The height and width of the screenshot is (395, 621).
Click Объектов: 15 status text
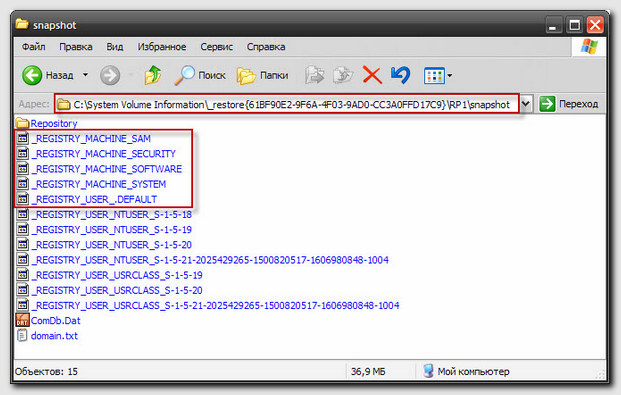click(x=46, y=372)
